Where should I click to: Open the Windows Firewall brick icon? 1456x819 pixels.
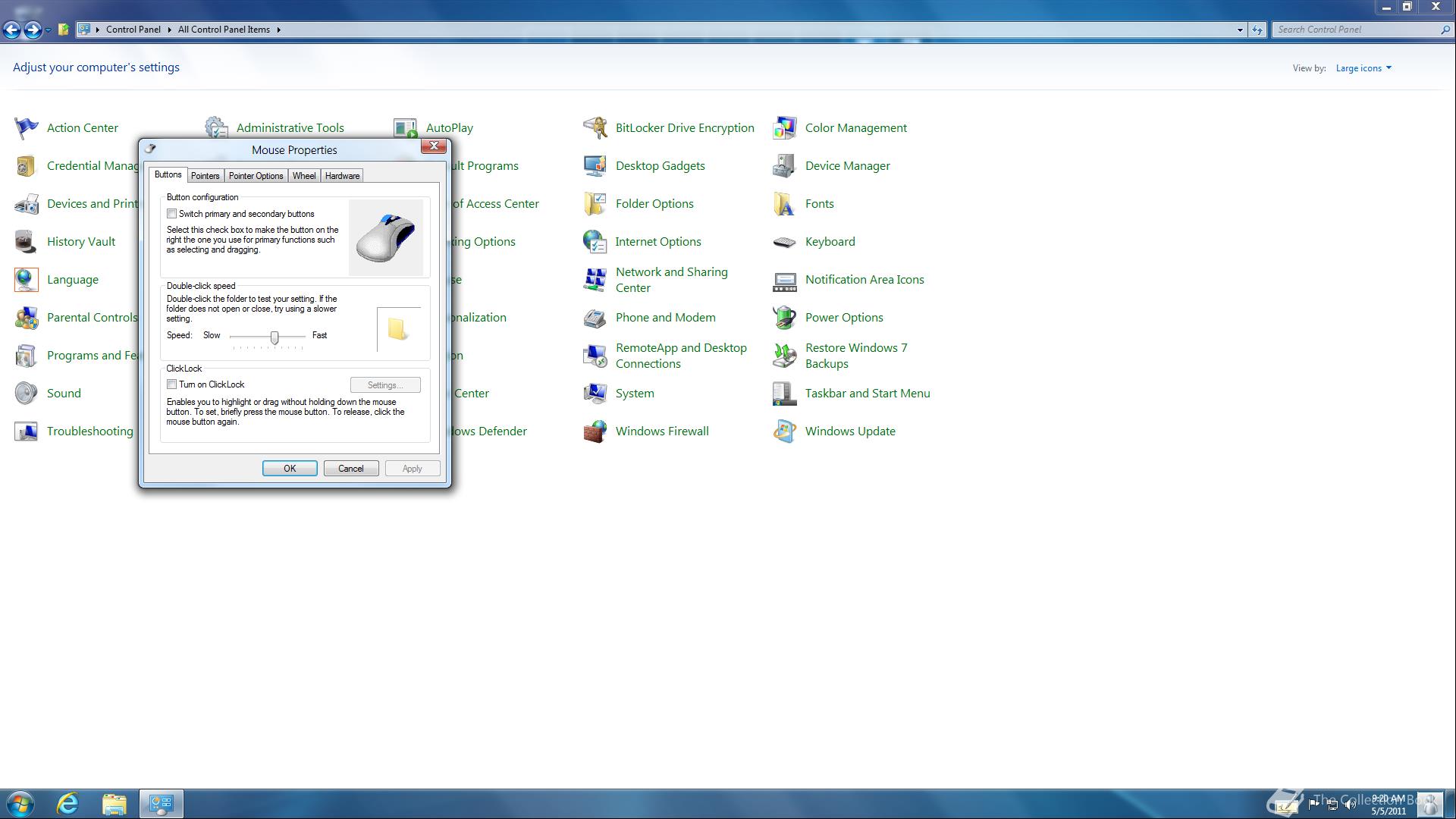point(595,431)
